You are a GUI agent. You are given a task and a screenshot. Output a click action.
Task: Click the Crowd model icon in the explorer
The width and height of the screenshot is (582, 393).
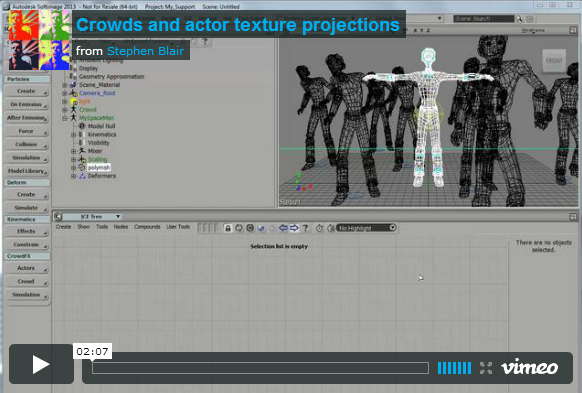point(74,109)
